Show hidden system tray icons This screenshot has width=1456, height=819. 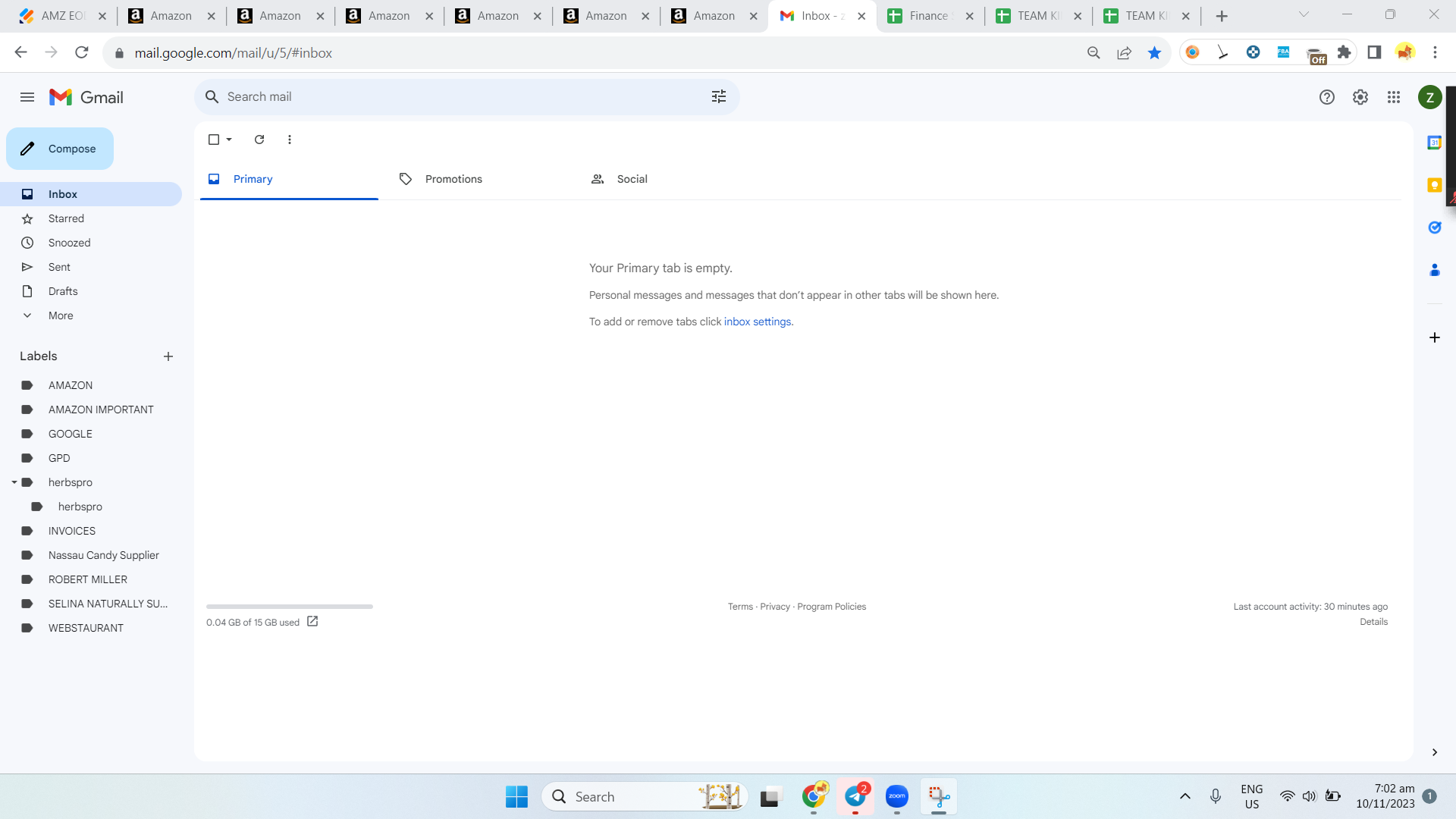1185,796
